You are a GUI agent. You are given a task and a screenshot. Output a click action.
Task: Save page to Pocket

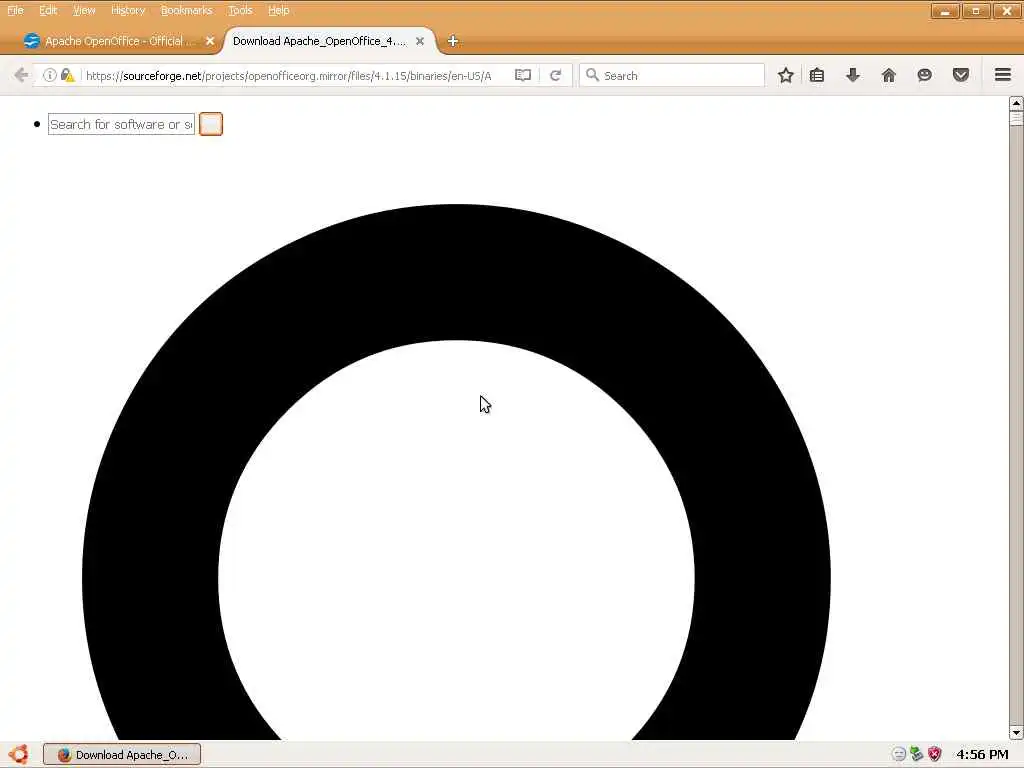pyautogui.click(x=961, y=75)
